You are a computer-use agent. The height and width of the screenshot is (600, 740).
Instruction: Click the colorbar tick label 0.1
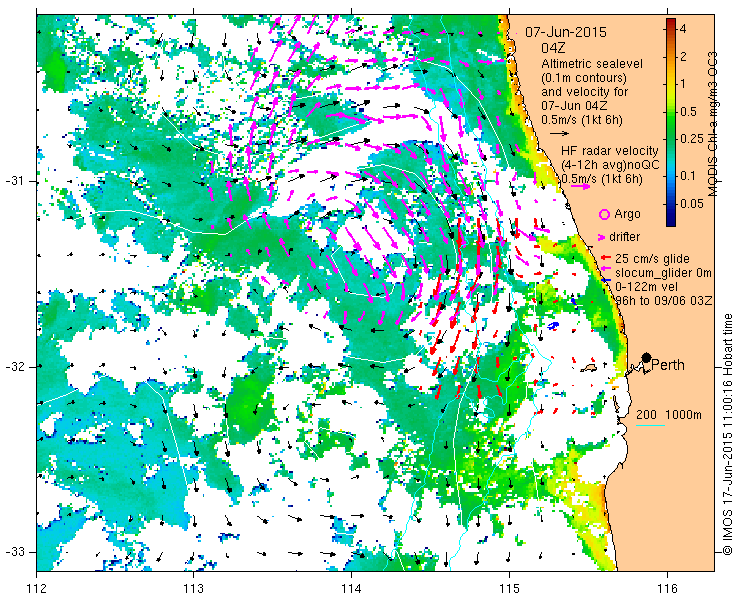pos(688,176)
